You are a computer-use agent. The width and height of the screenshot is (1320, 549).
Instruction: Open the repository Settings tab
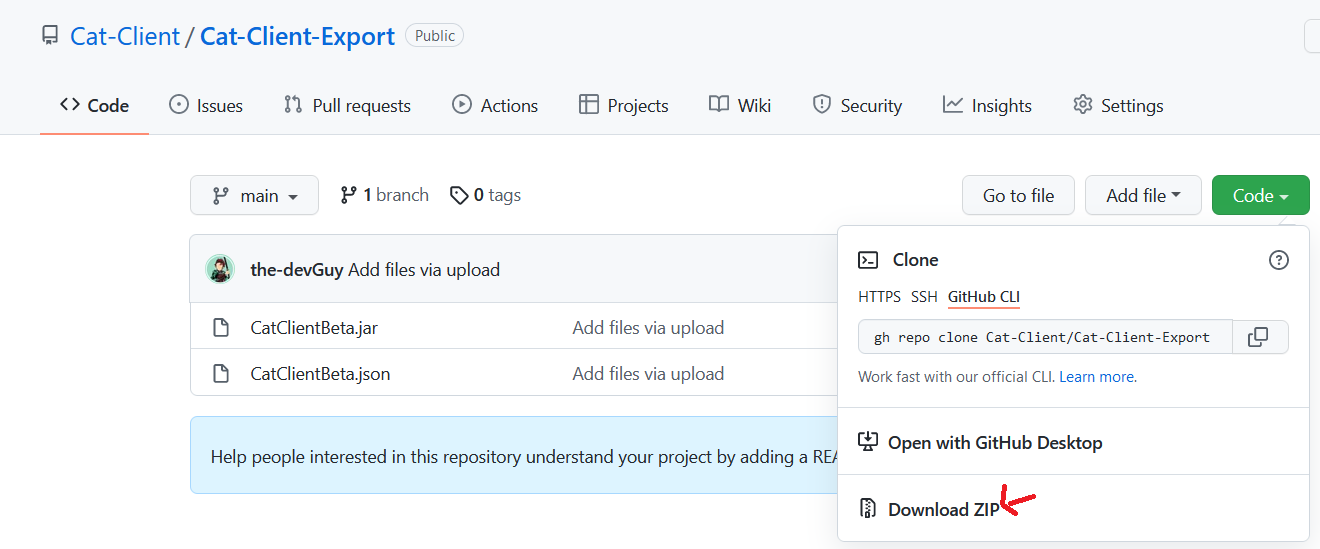1118,106
